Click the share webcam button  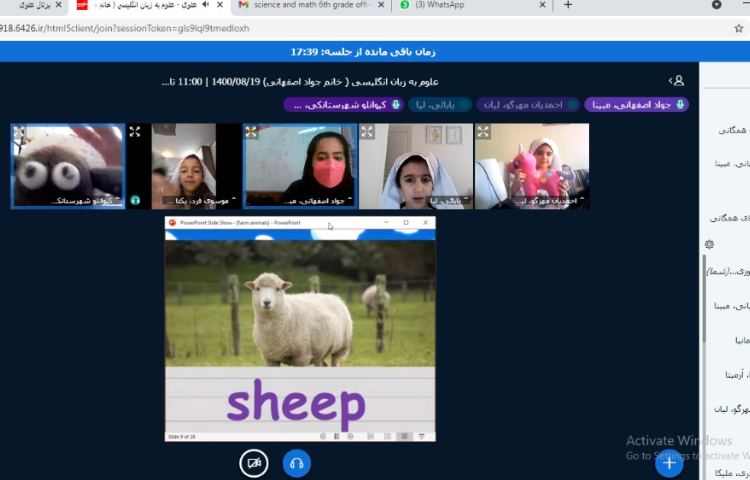[x=254, y=463]
